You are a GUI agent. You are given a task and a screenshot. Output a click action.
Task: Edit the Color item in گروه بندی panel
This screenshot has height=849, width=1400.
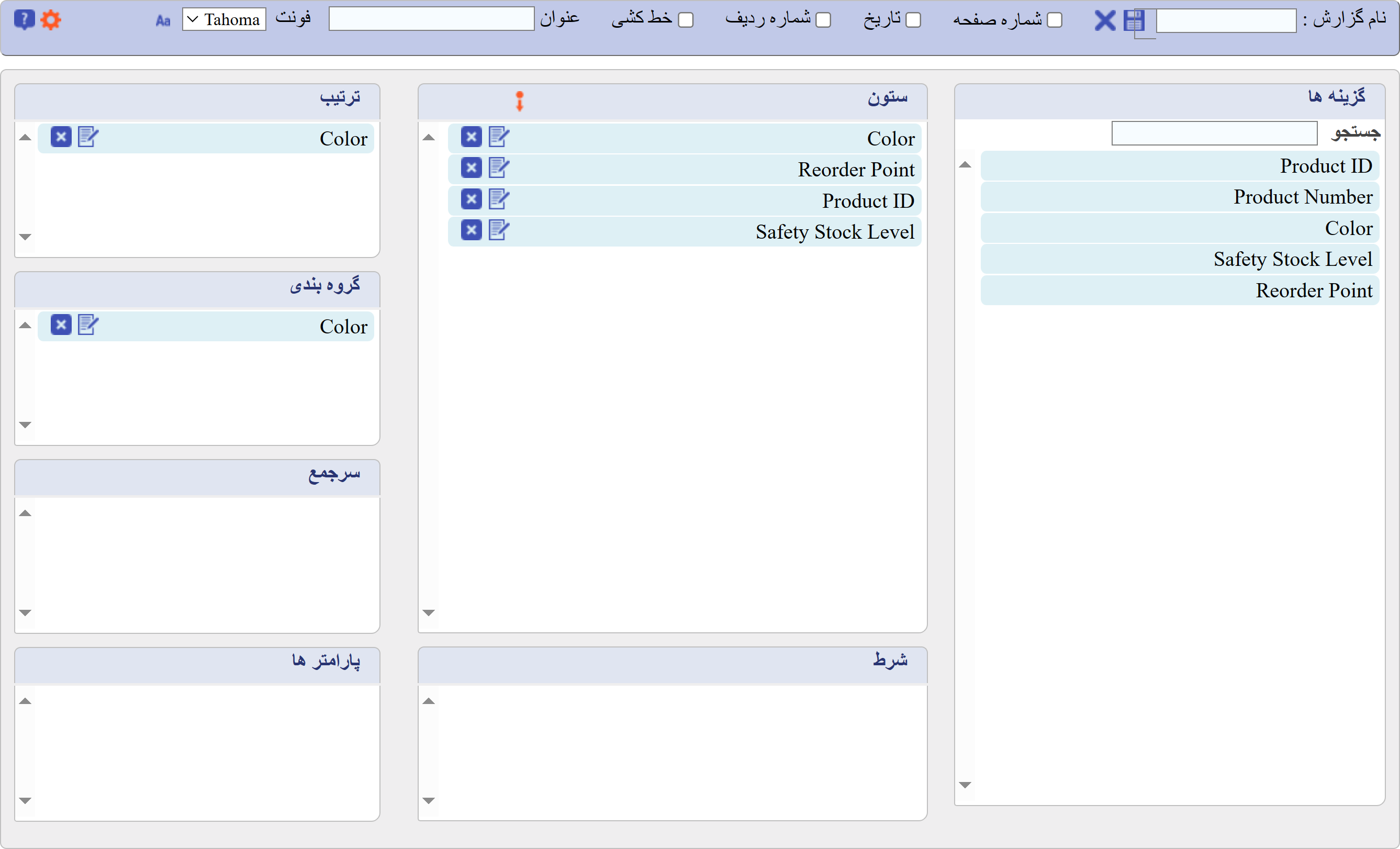click(88, 325)
